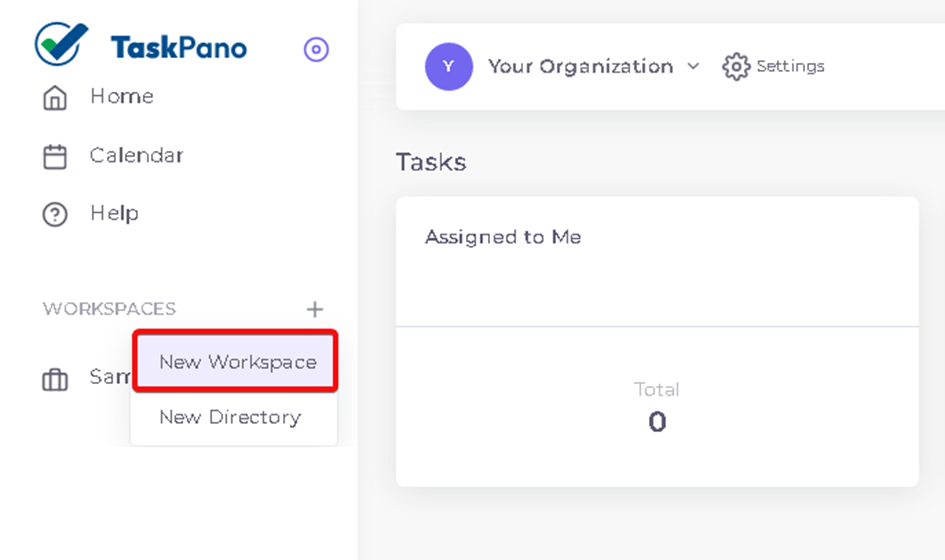
Task: Click the briefcase workspace icon
Action: (55, 380)
